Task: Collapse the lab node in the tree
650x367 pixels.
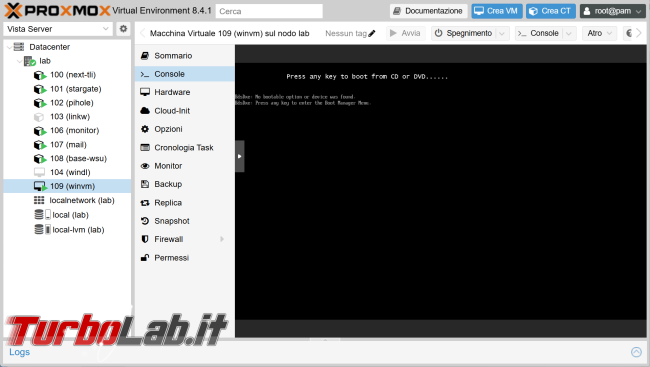Action: tap(19, 61)
